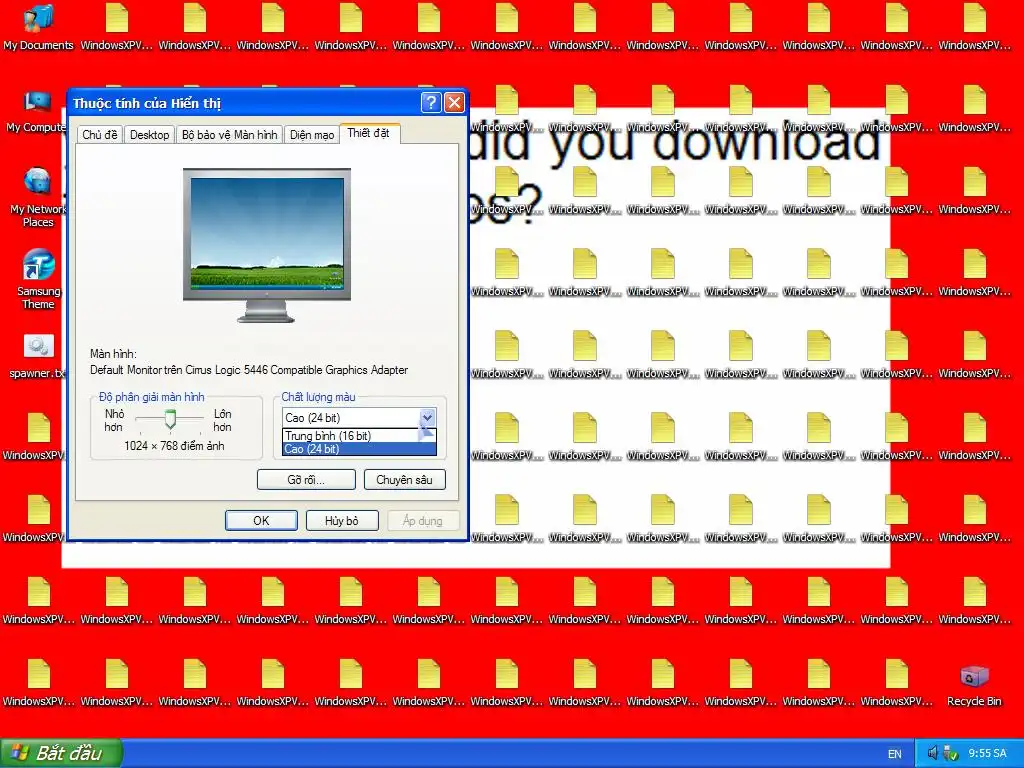Viewport: 1024px width, 768px height.
Task: Switch to the Diện mạo tab
Action: [x=312, y=135]
